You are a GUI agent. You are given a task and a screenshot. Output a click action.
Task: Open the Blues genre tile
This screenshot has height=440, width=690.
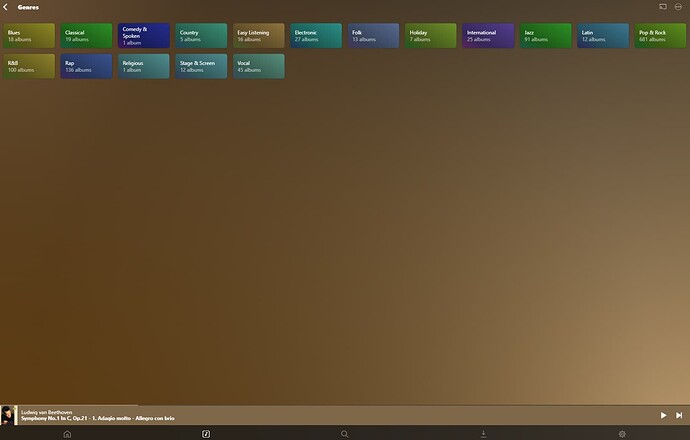coord(29,36)
